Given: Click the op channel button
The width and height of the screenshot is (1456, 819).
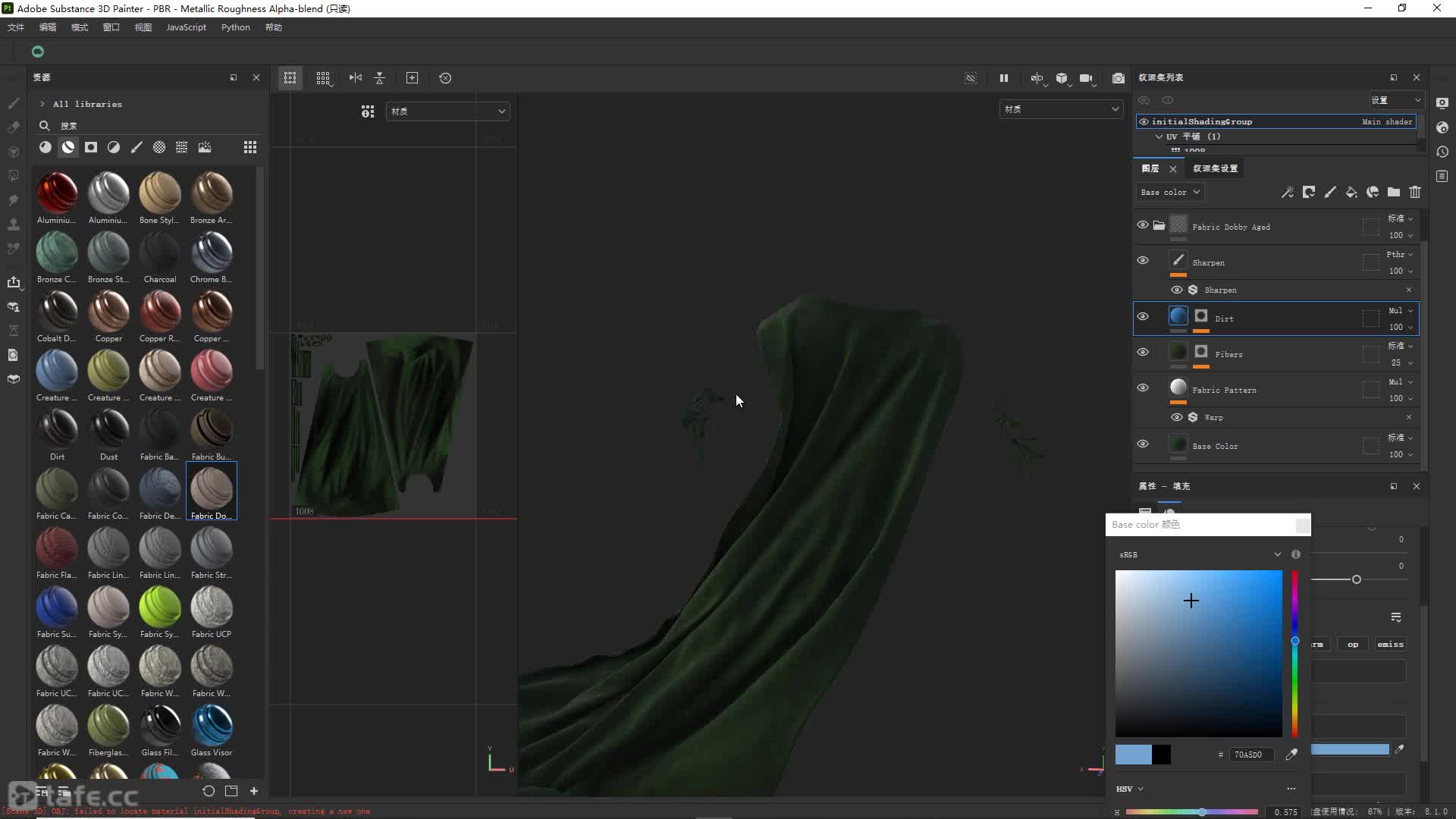Looking at the screenshot, I should [1353, 644].
